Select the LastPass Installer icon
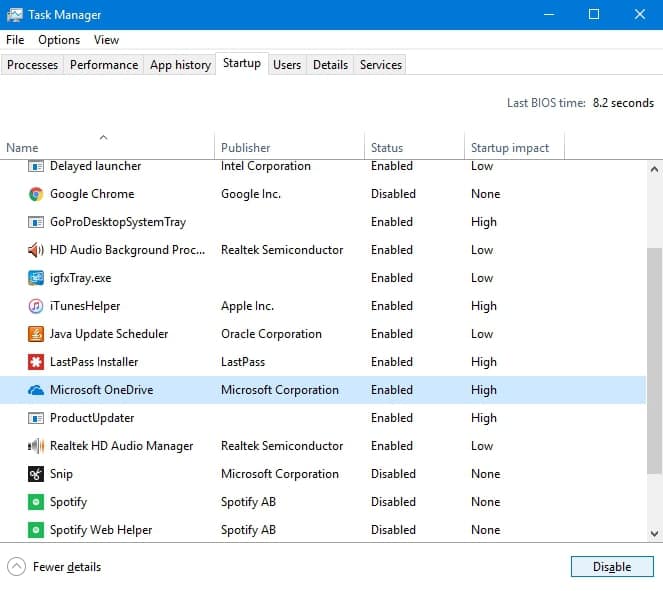The width and height of the screenshot is (663, 591). tap(36, 362)
